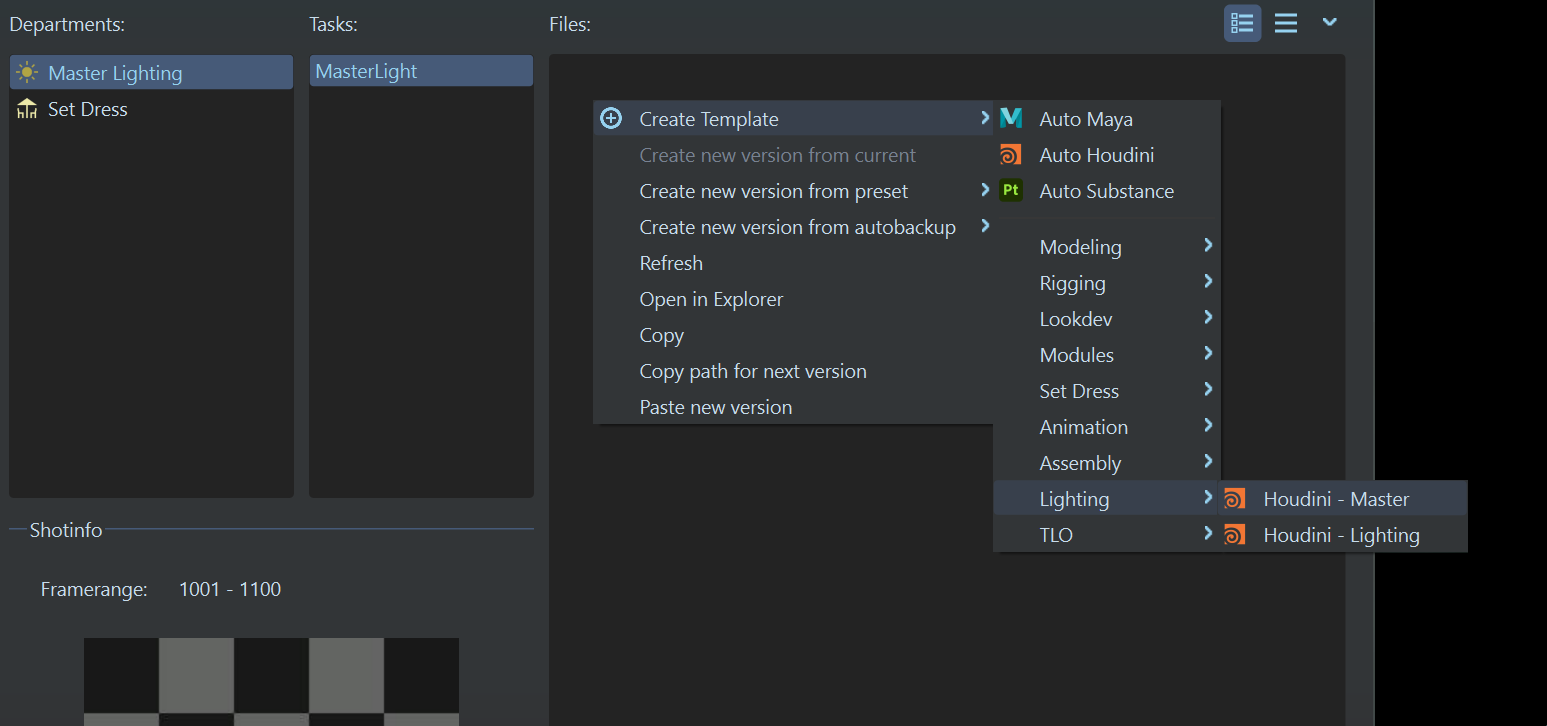Expand Create new version from autobackup submenu
This screenshot has width=1547, height=726.
pyautogui.click(x=797, y=227)
